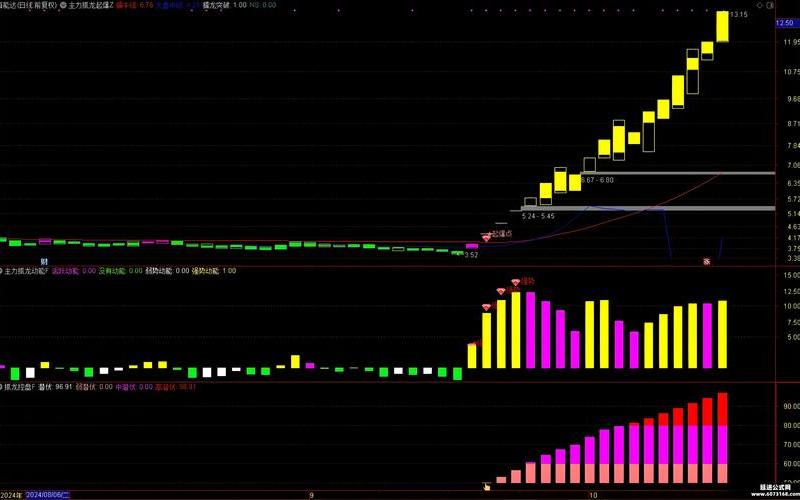Click the 起爆点 diamond signal icon
Image resolution: width=800 pixels, height=500 pixels.
click(486, 237)
